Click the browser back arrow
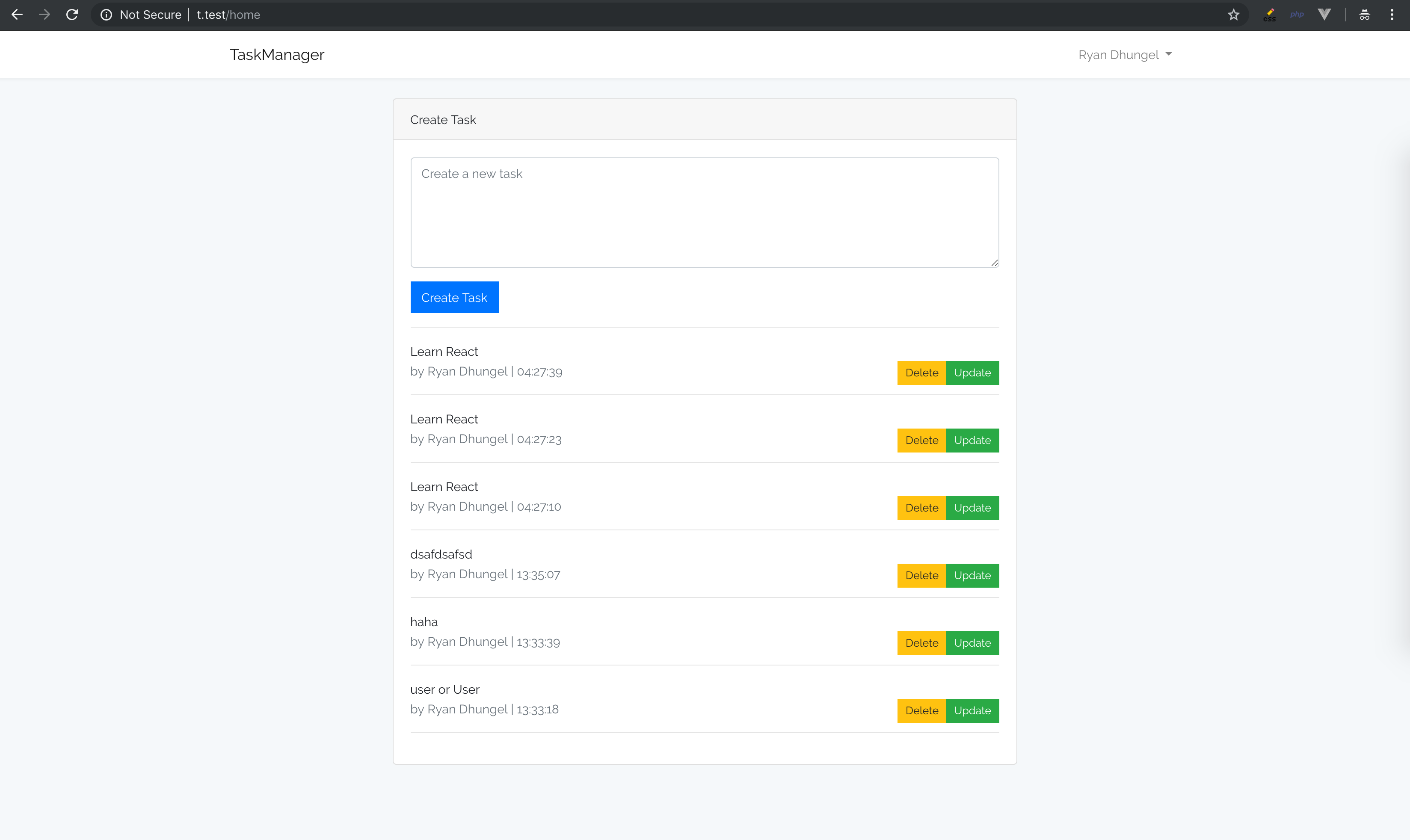Image resolution: width=1410 pixels, height=840 pixels. pyautogui.click(x=17, y=15)
